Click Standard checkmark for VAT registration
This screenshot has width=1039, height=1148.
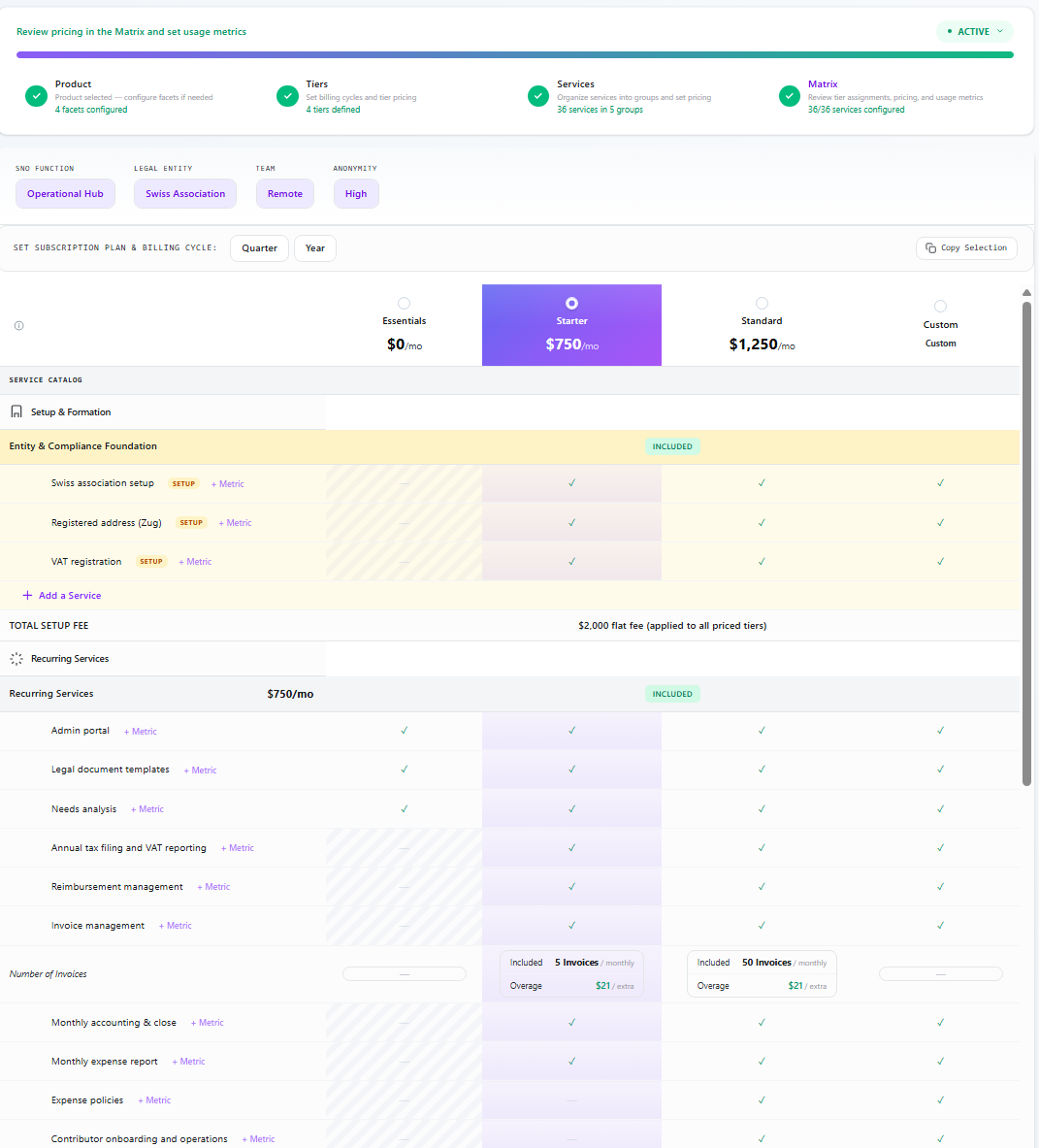[x=762, y=562]
